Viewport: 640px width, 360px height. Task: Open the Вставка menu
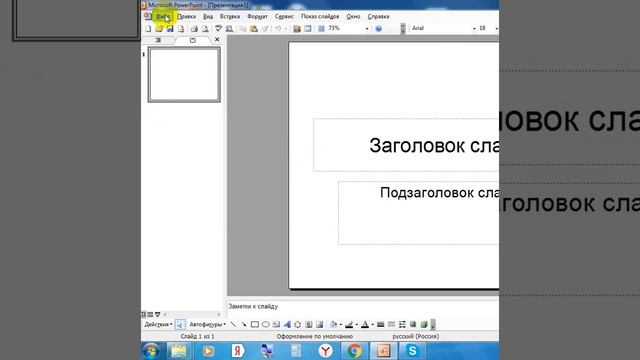[229, 17]
